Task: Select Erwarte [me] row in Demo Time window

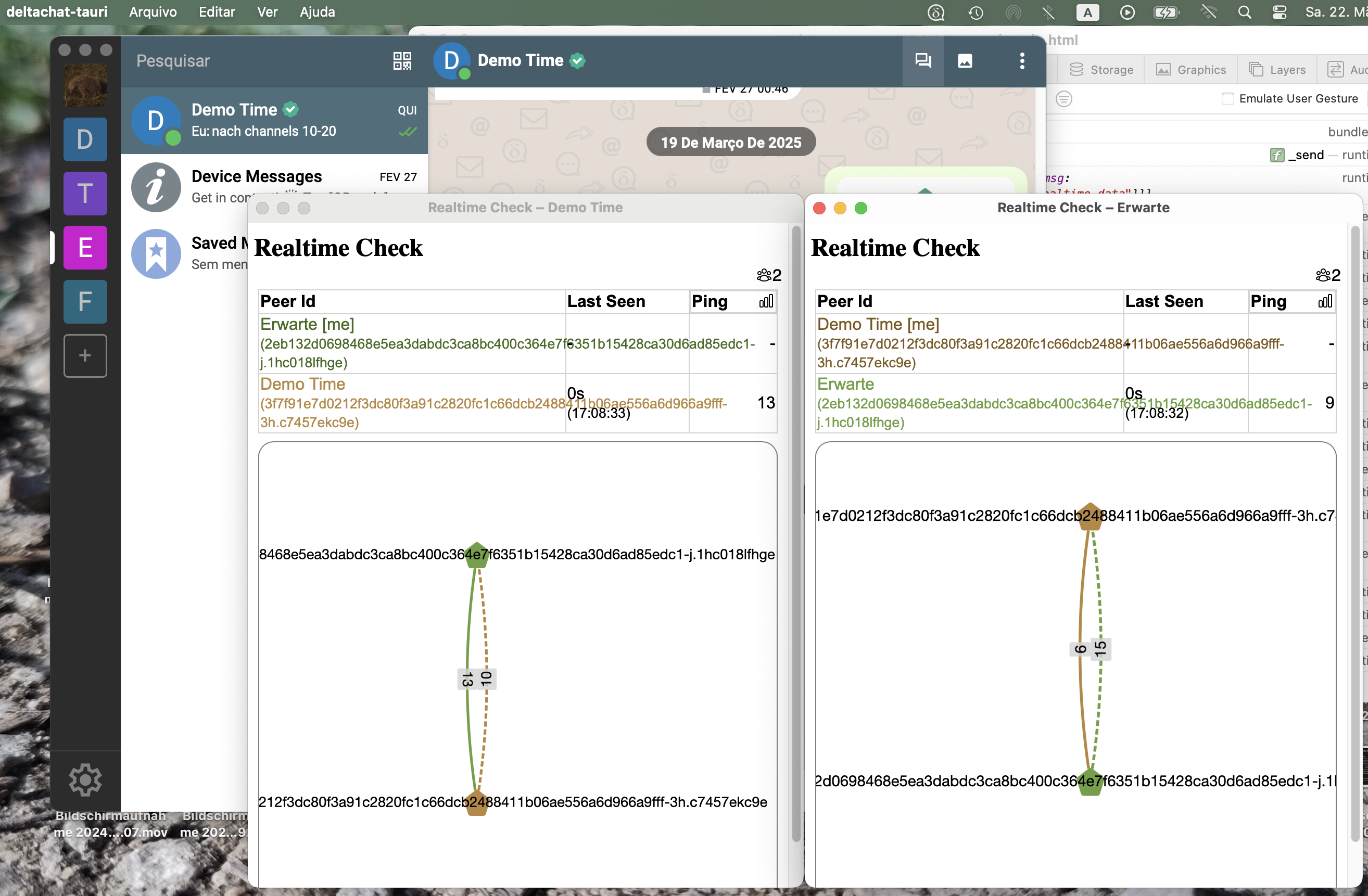Action: [x=518, y=343]
